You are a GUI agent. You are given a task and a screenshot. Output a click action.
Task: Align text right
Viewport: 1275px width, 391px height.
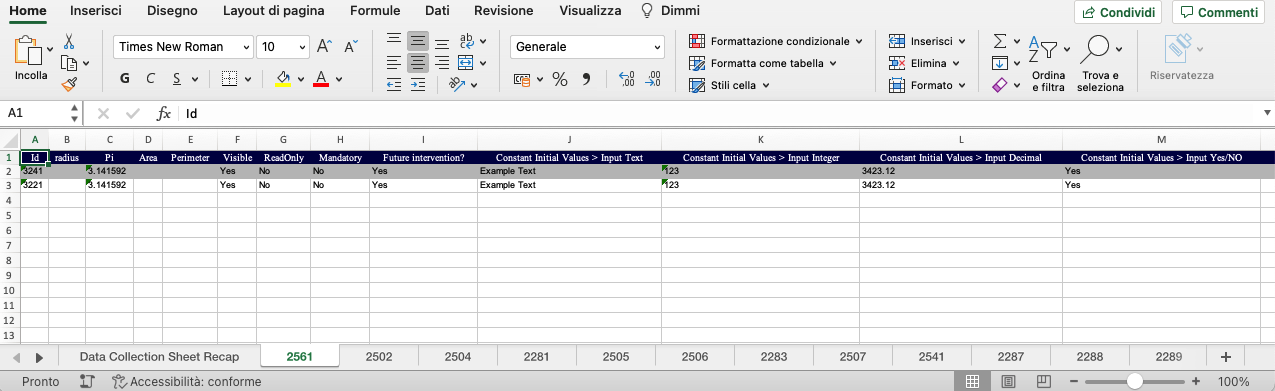coord(441,63)
